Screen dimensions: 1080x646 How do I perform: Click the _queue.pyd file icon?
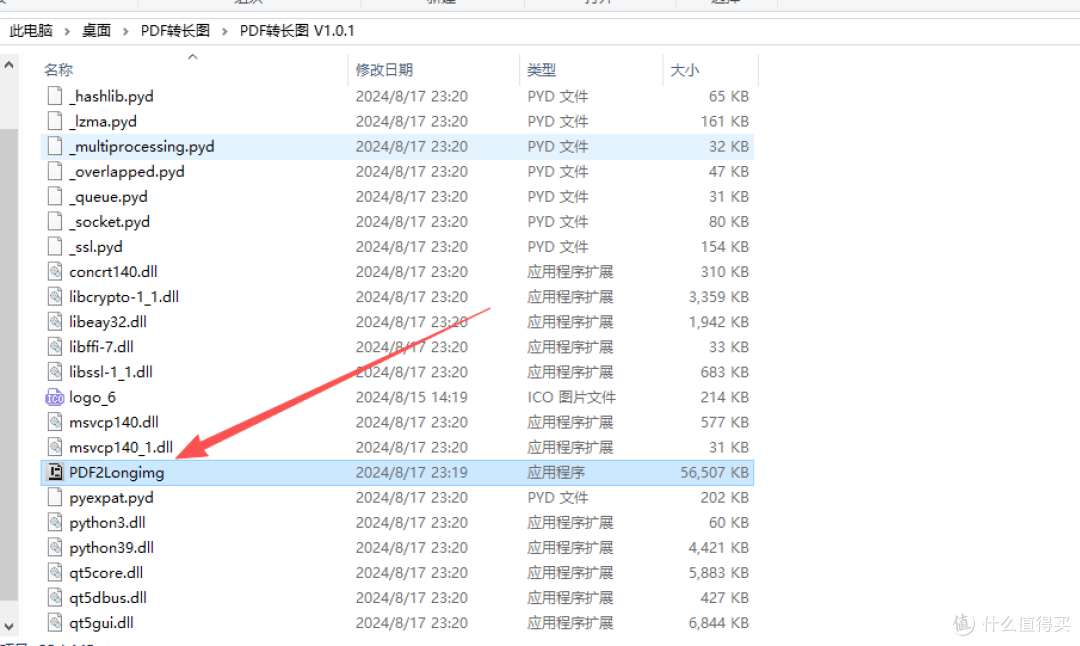click(x=55, y=196)
